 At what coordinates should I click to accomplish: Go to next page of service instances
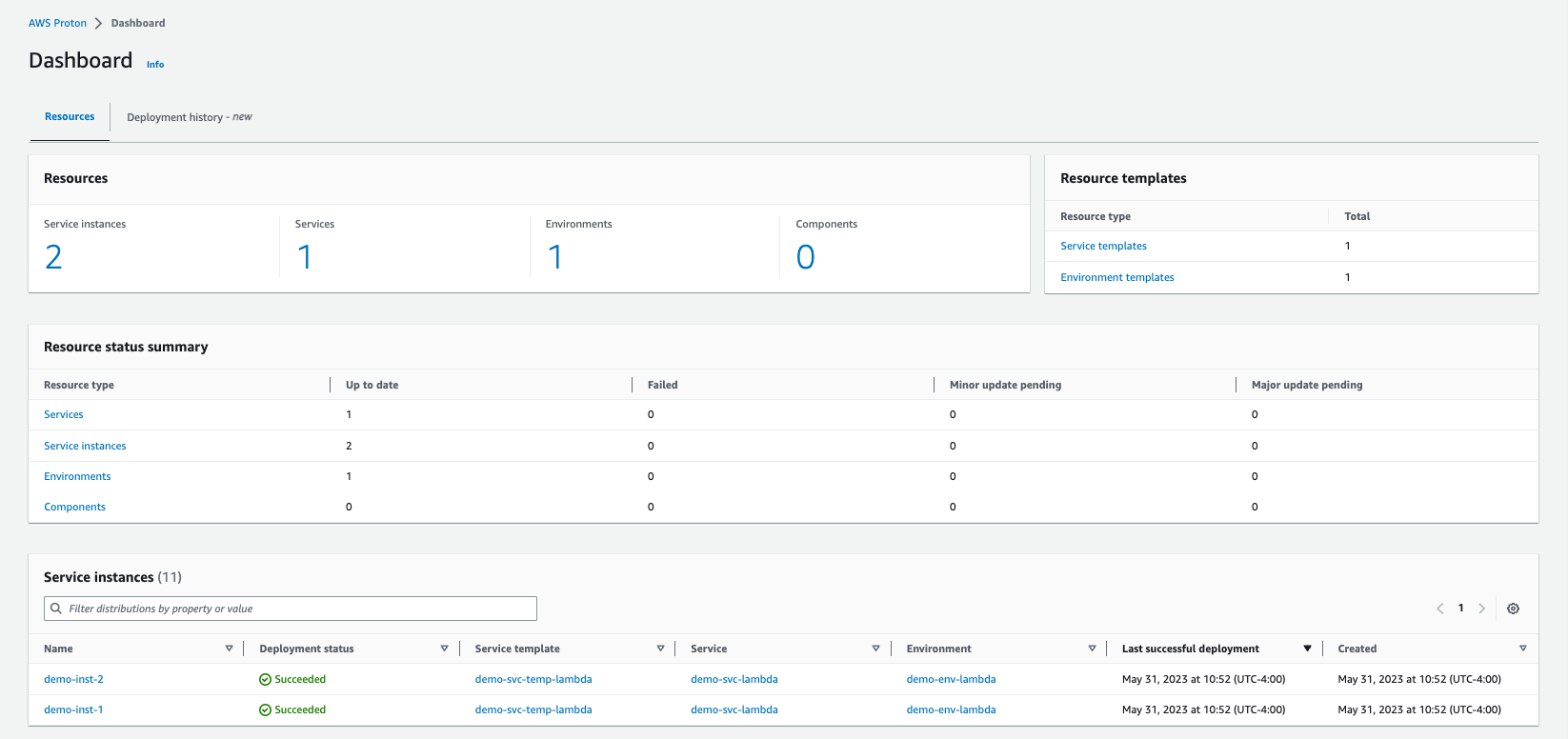[x=1481, y=609]
